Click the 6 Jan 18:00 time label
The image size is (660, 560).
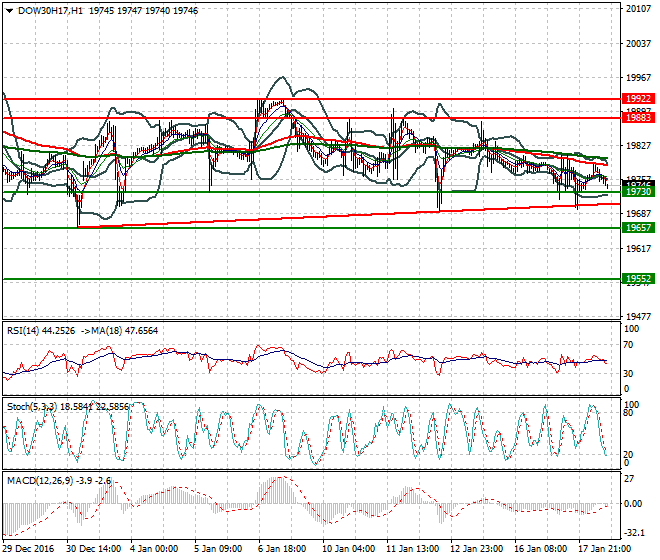pos(282,549)
